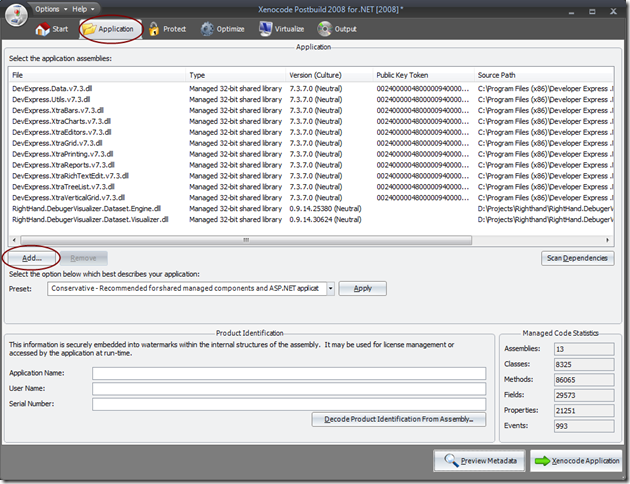
Task: Open the Application folder tab
Action: coord(108,29)
